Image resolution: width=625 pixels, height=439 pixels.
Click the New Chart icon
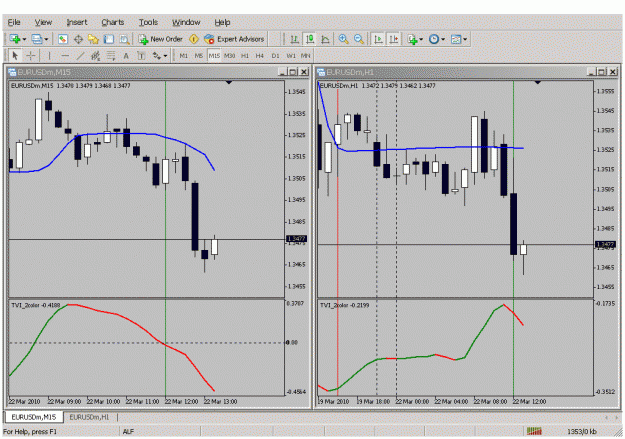coord(15,39)
